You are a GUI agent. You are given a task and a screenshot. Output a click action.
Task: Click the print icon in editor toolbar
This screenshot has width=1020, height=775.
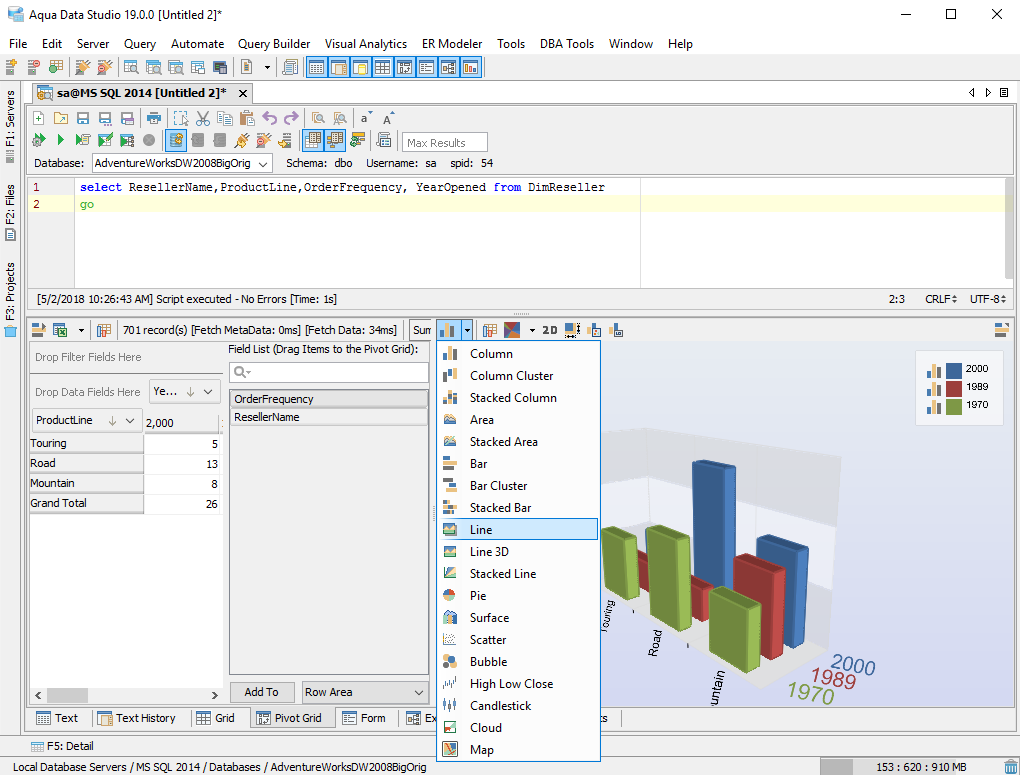click(x=154, y=118)
